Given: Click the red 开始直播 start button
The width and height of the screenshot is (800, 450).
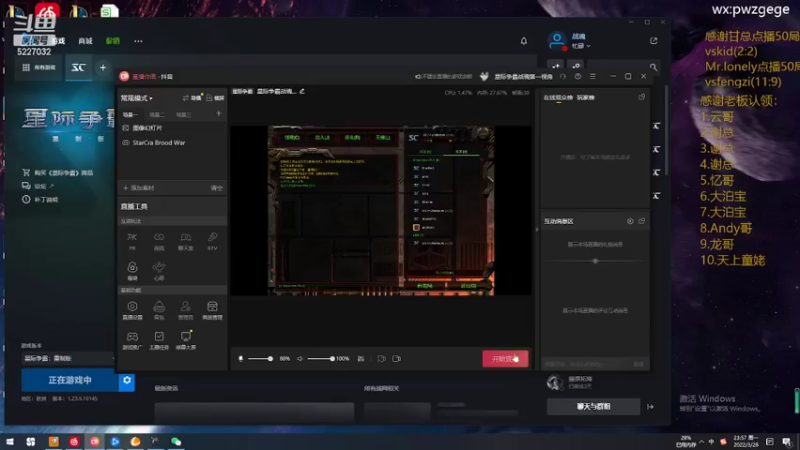Looking at the screenshot, I should [x=505, y=359].
